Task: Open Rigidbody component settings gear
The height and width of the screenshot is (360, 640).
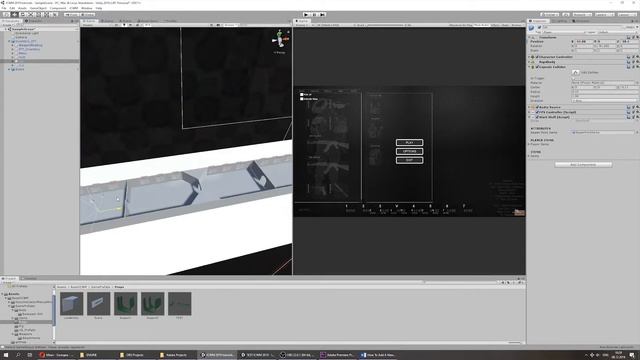Action: point(637,62)
